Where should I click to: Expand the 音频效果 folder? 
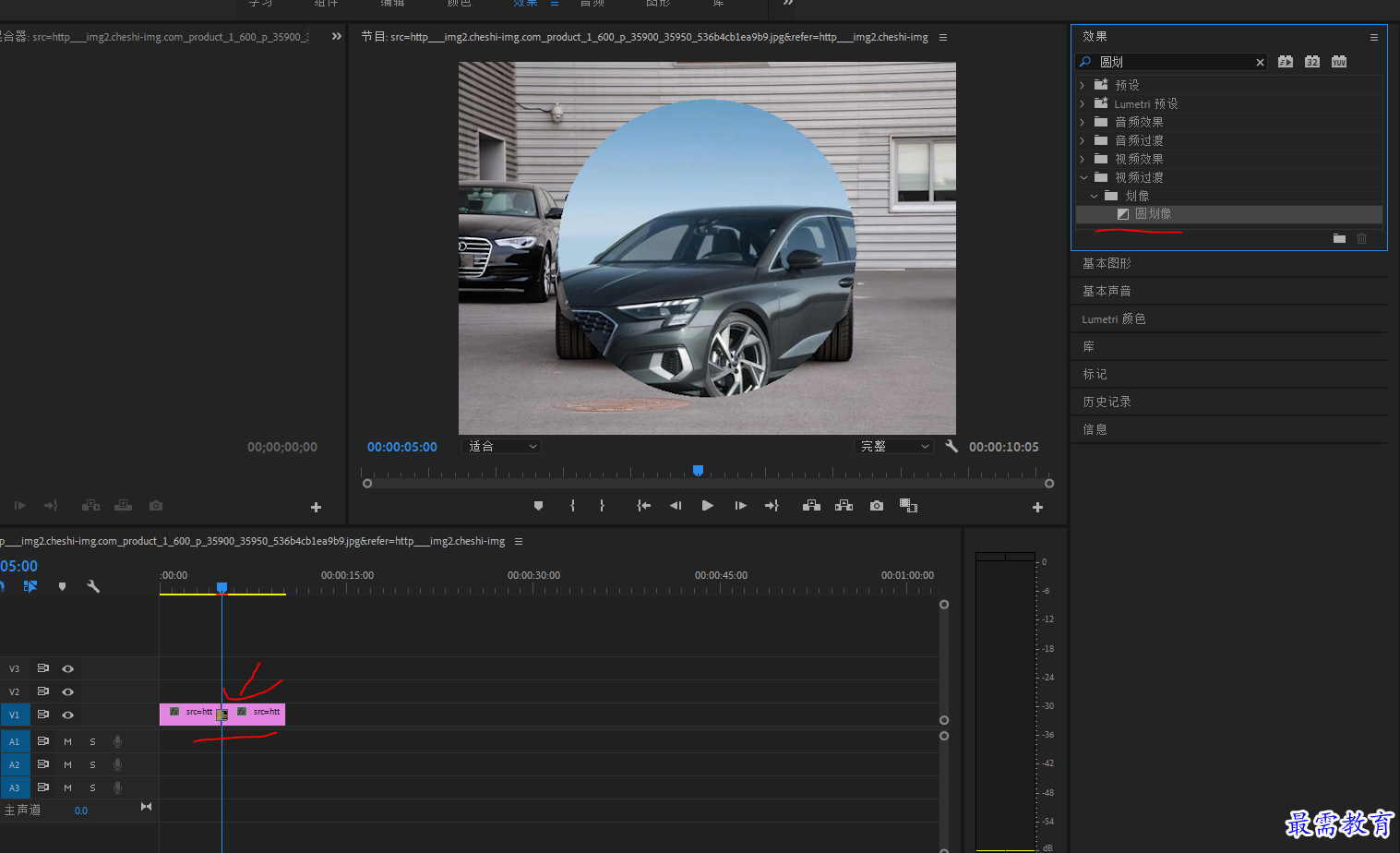pos(1083,122)
